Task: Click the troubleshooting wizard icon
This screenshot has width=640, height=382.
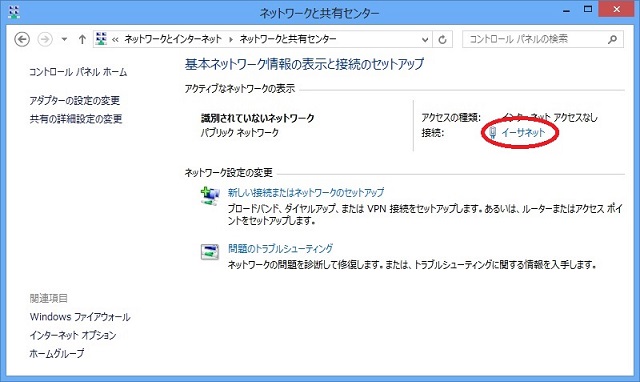Action: click(x=210, y=251)
